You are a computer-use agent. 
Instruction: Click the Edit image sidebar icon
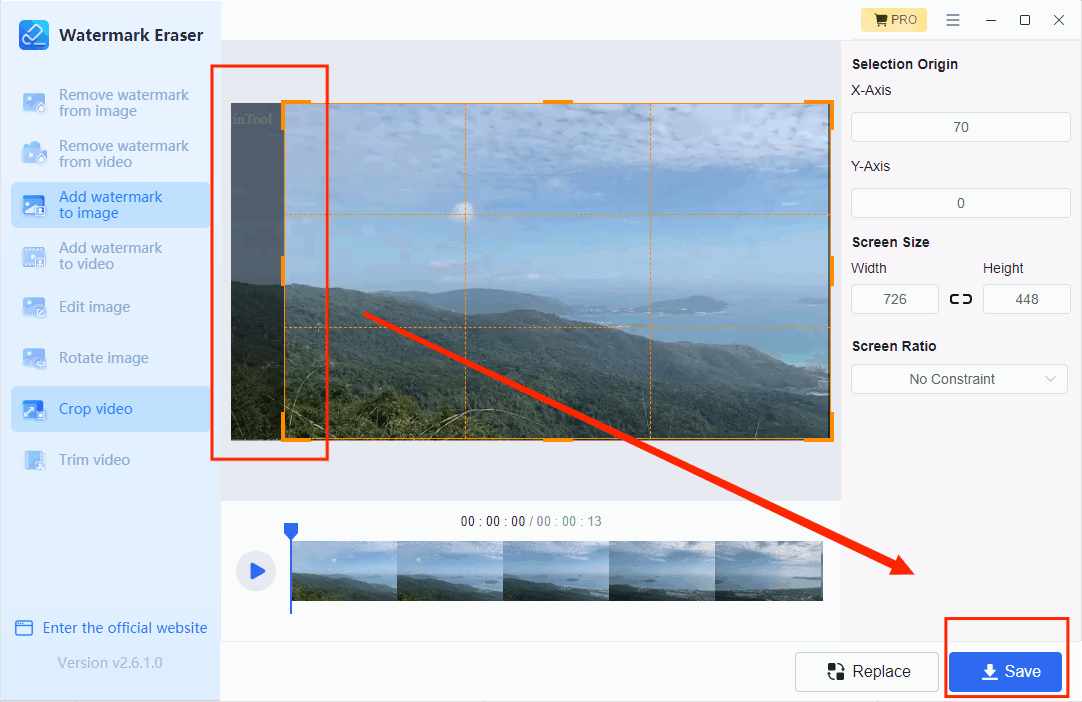[x=35, y=307]
